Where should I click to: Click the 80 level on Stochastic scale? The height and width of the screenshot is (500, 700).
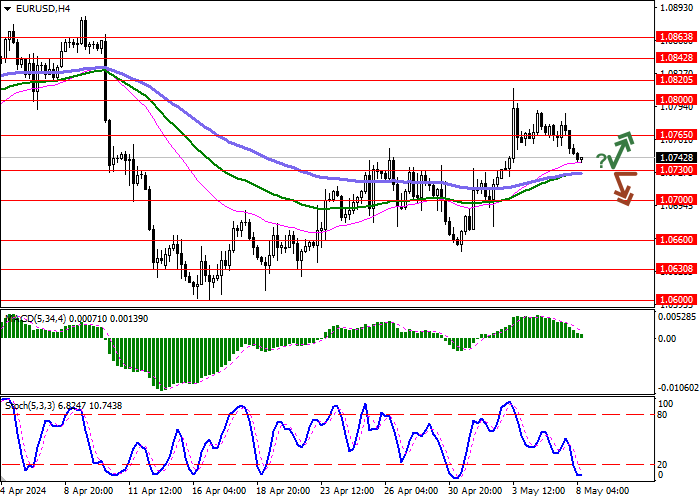[662, 415]
